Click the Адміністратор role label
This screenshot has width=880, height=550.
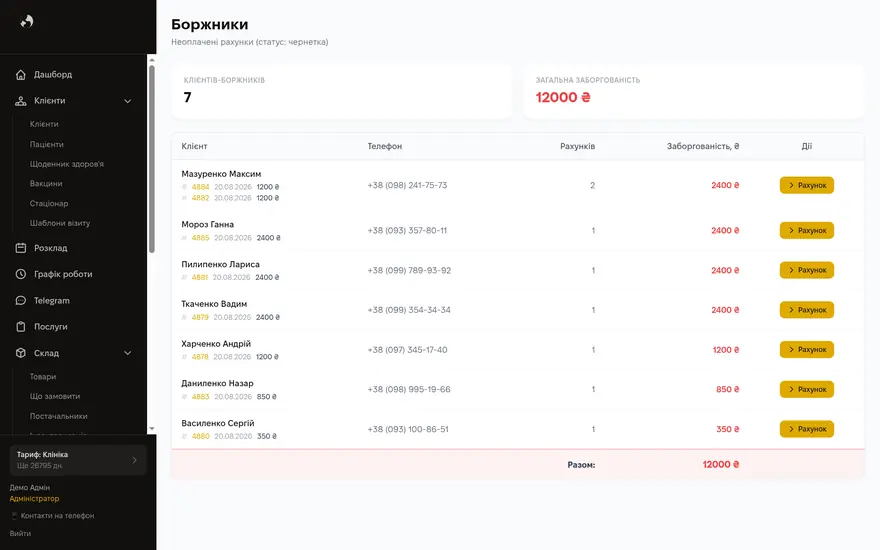click(x=34, y=498)
